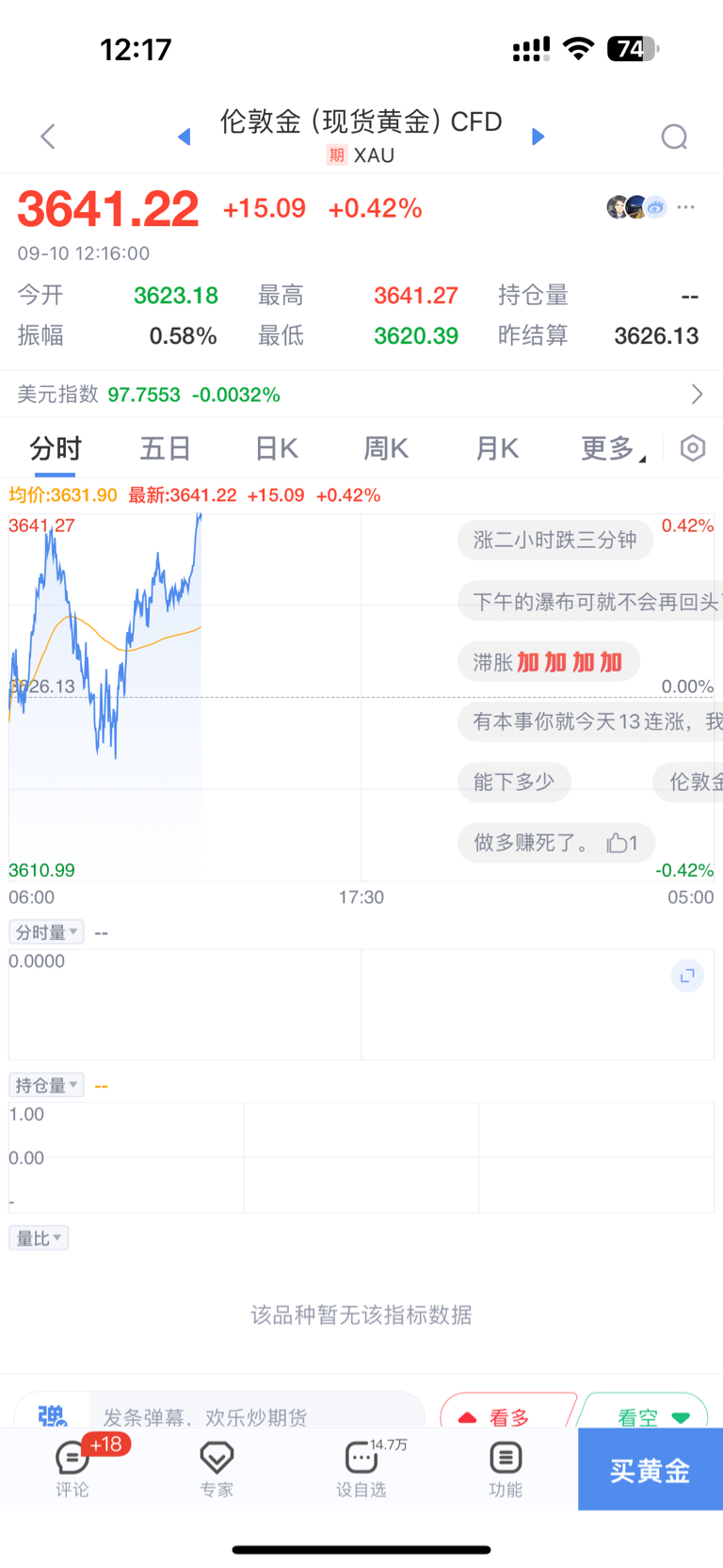Expand the 分时量 indicator dropdown
Screen dimensions: 723x1568
point(46,932)
